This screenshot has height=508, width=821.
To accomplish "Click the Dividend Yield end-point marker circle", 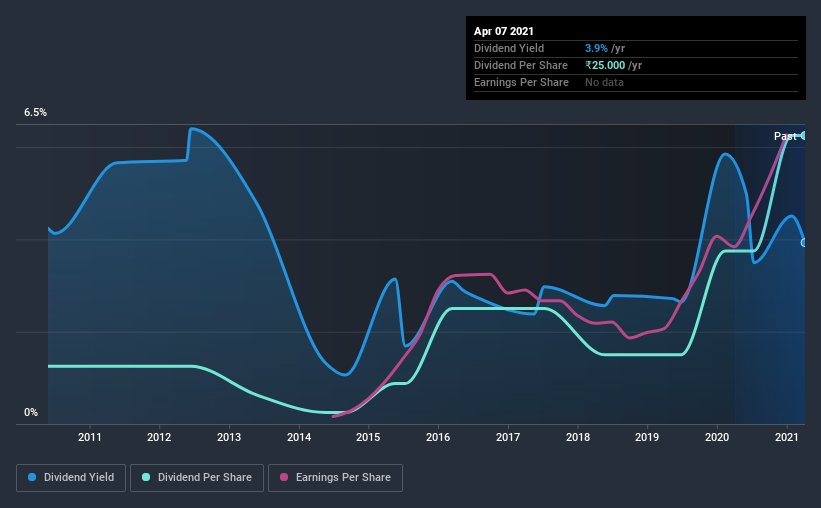I will click(x=804, y=242).
